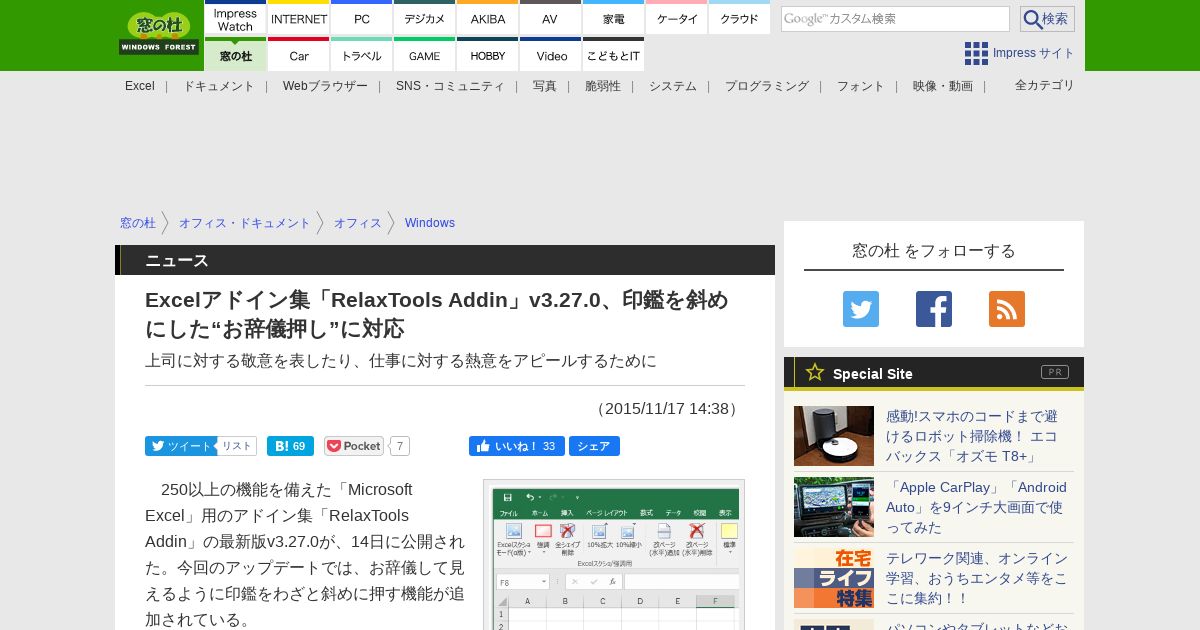The width and height of the screenshot is (1200, 630).
Task: Open the GAME tab
Action: (x=424, y=55)
